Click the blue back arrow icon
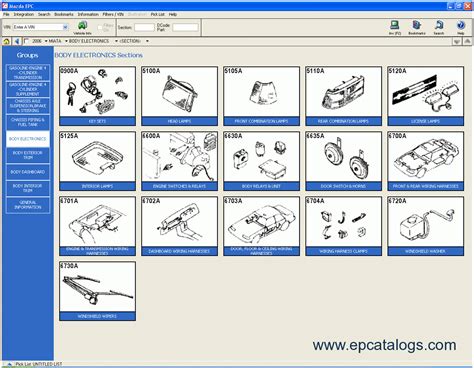The width and height of the screenshot is (474, 368). pyautogui.click(x=17, y=41)
